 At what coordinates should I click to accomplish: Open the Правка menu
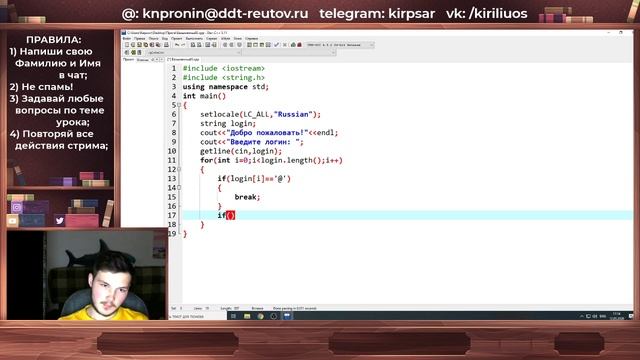[140, 38]
